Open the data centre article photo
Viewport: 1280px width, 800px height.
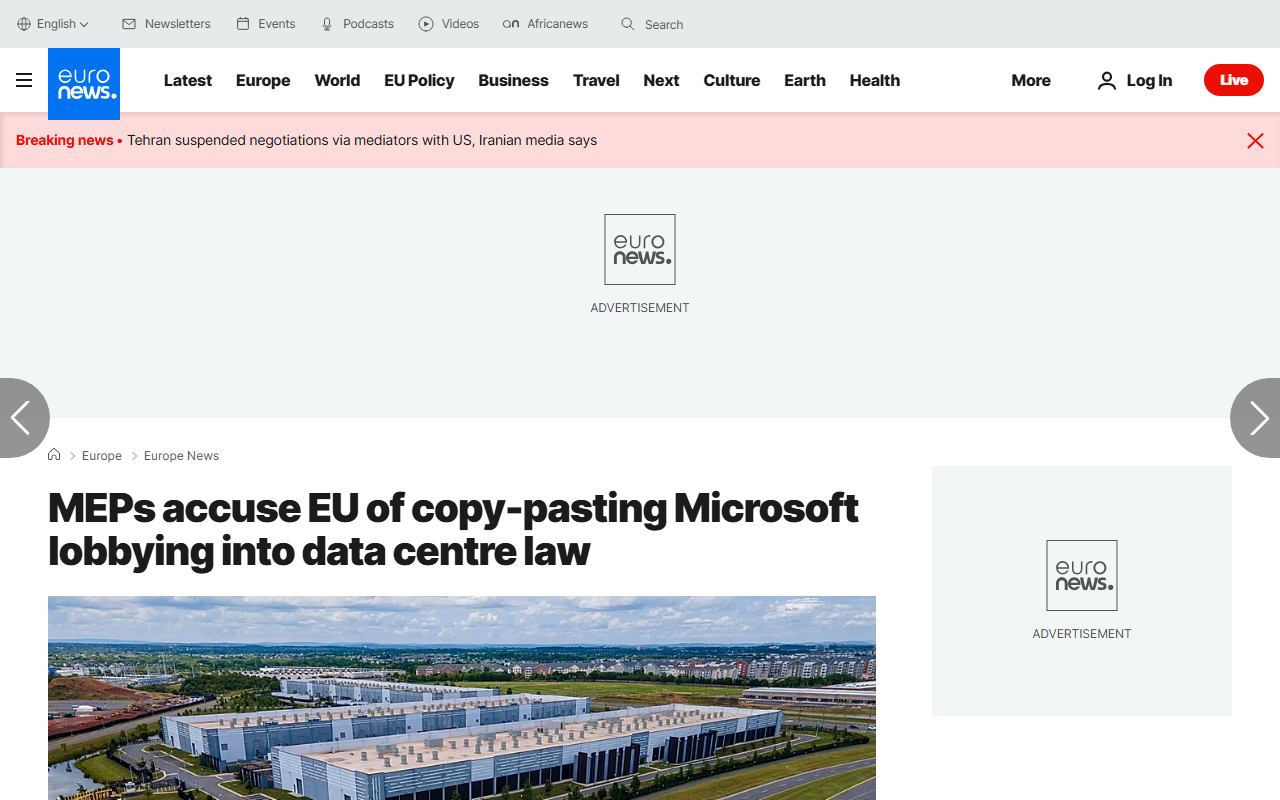point(462,698)
